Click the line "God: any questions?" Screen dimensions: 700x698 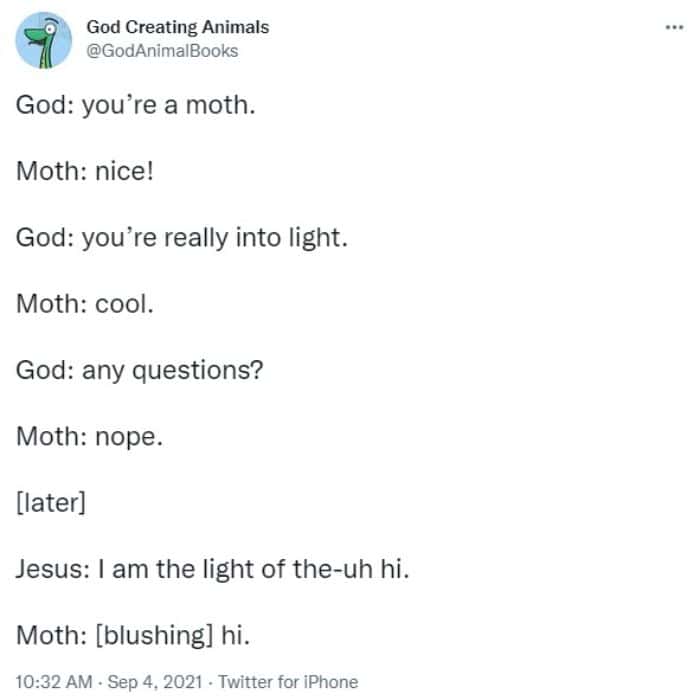point(139,370)
